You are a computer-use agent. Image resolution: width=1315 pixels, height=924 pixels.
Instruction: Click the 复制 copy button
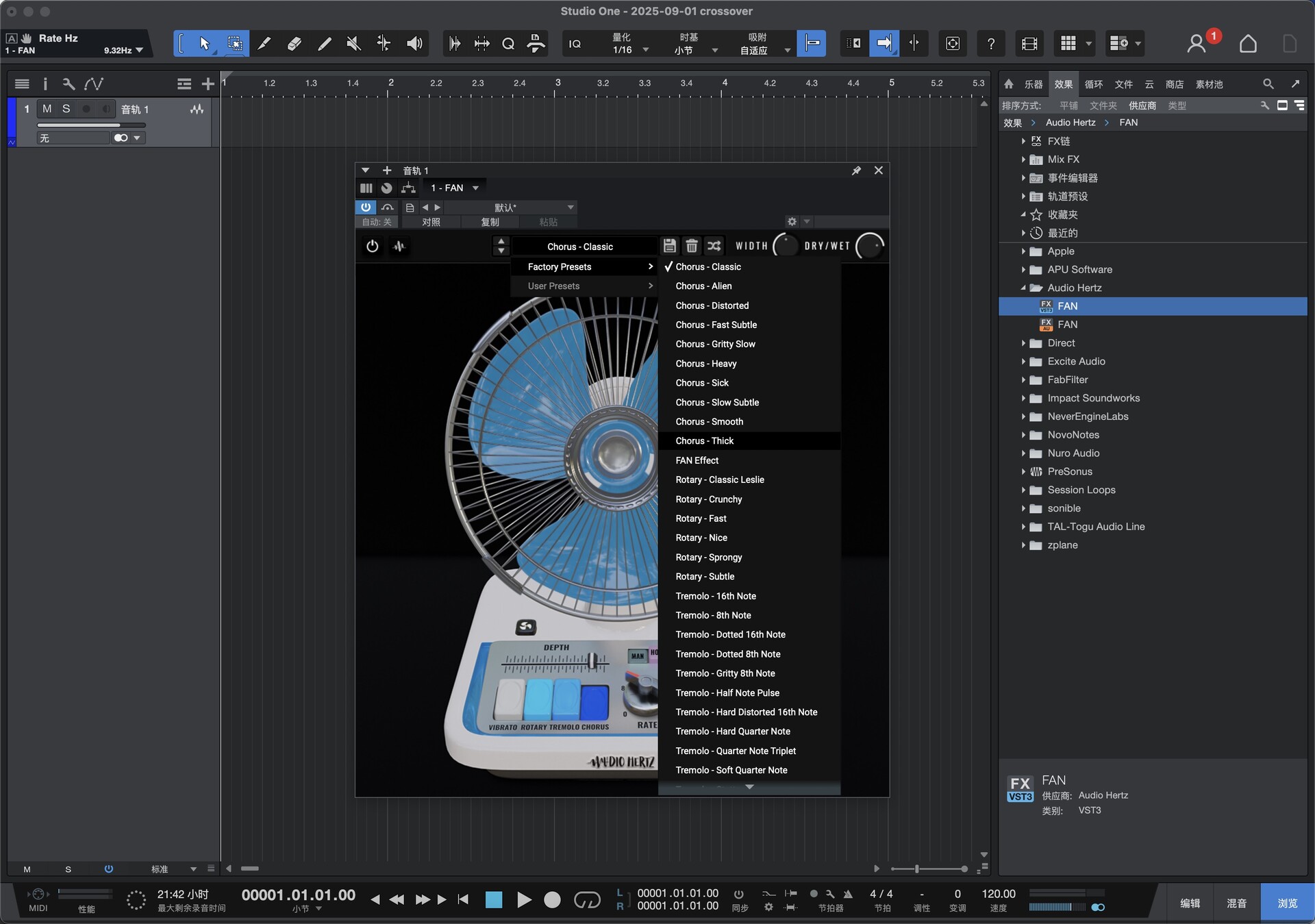pos(490,222)
